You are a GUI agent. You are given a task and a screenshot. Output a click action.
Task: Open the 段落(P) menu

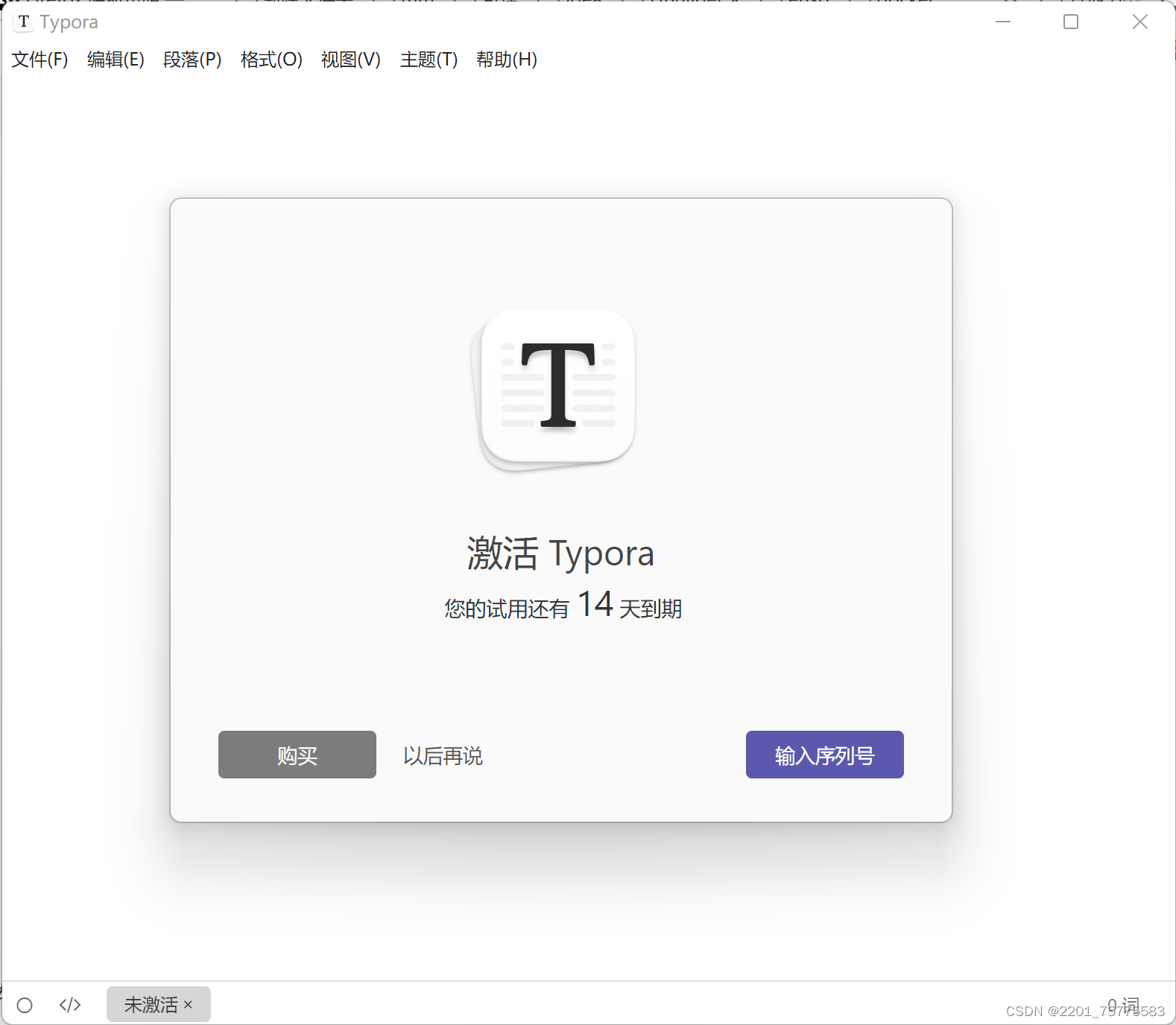coord(192,60)
